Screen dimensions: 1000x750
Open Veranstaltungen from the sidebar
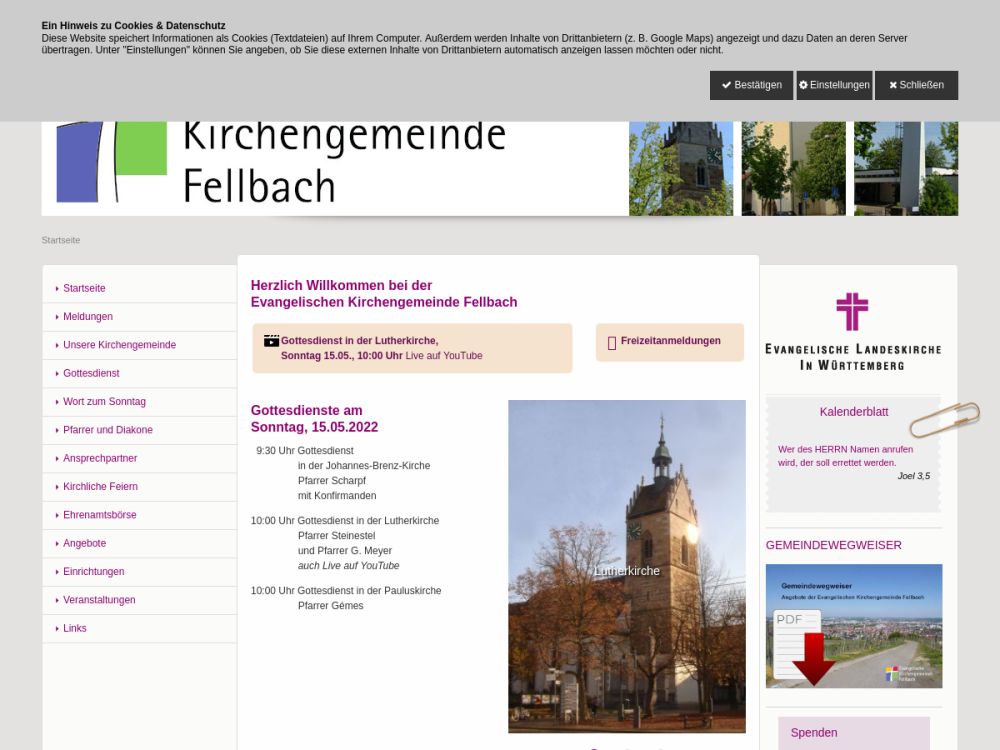pos(99,600)
